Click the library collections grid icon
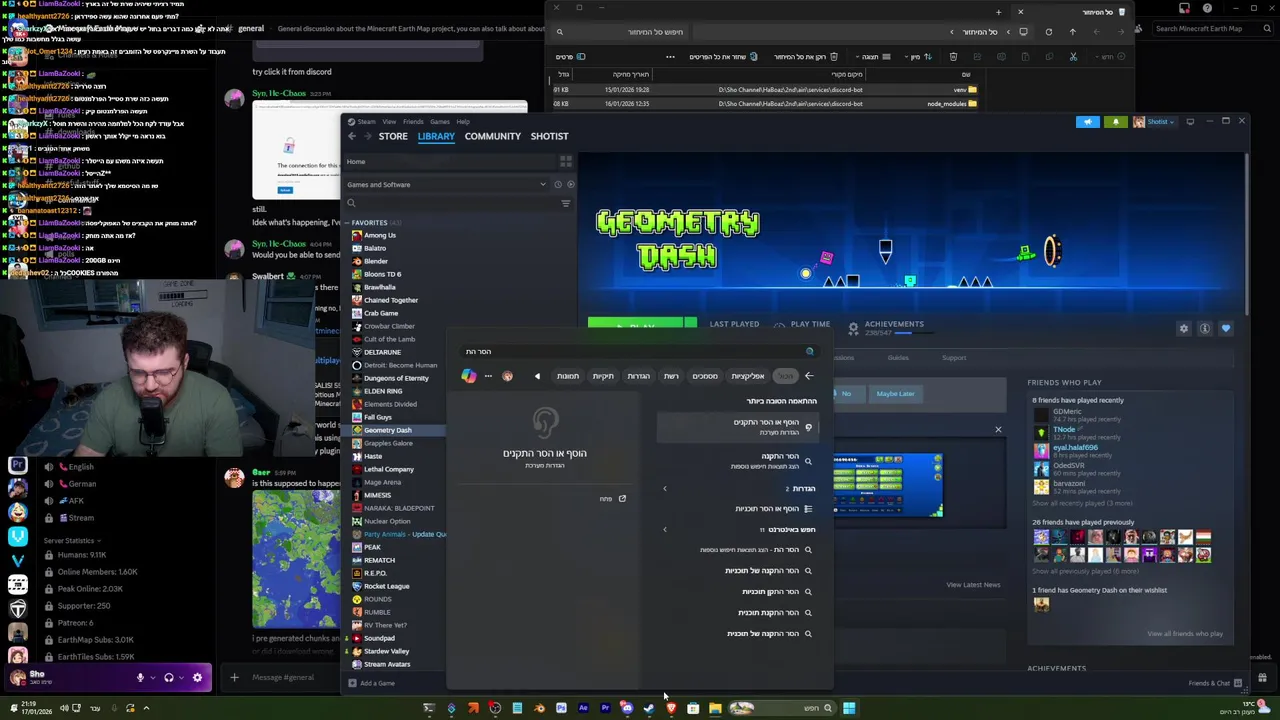 566,161
